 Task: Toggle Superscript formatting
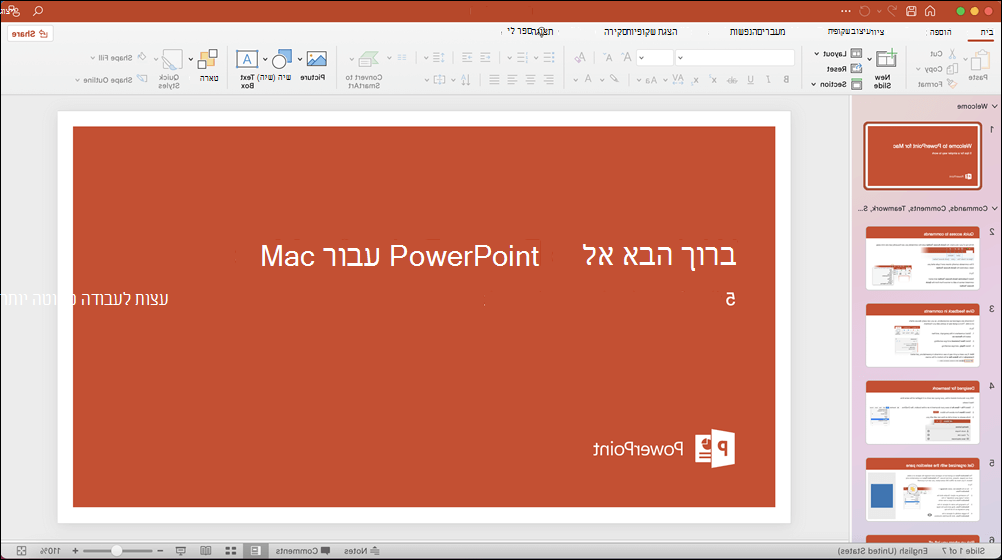pyautogui.click(x=713, y=79)
